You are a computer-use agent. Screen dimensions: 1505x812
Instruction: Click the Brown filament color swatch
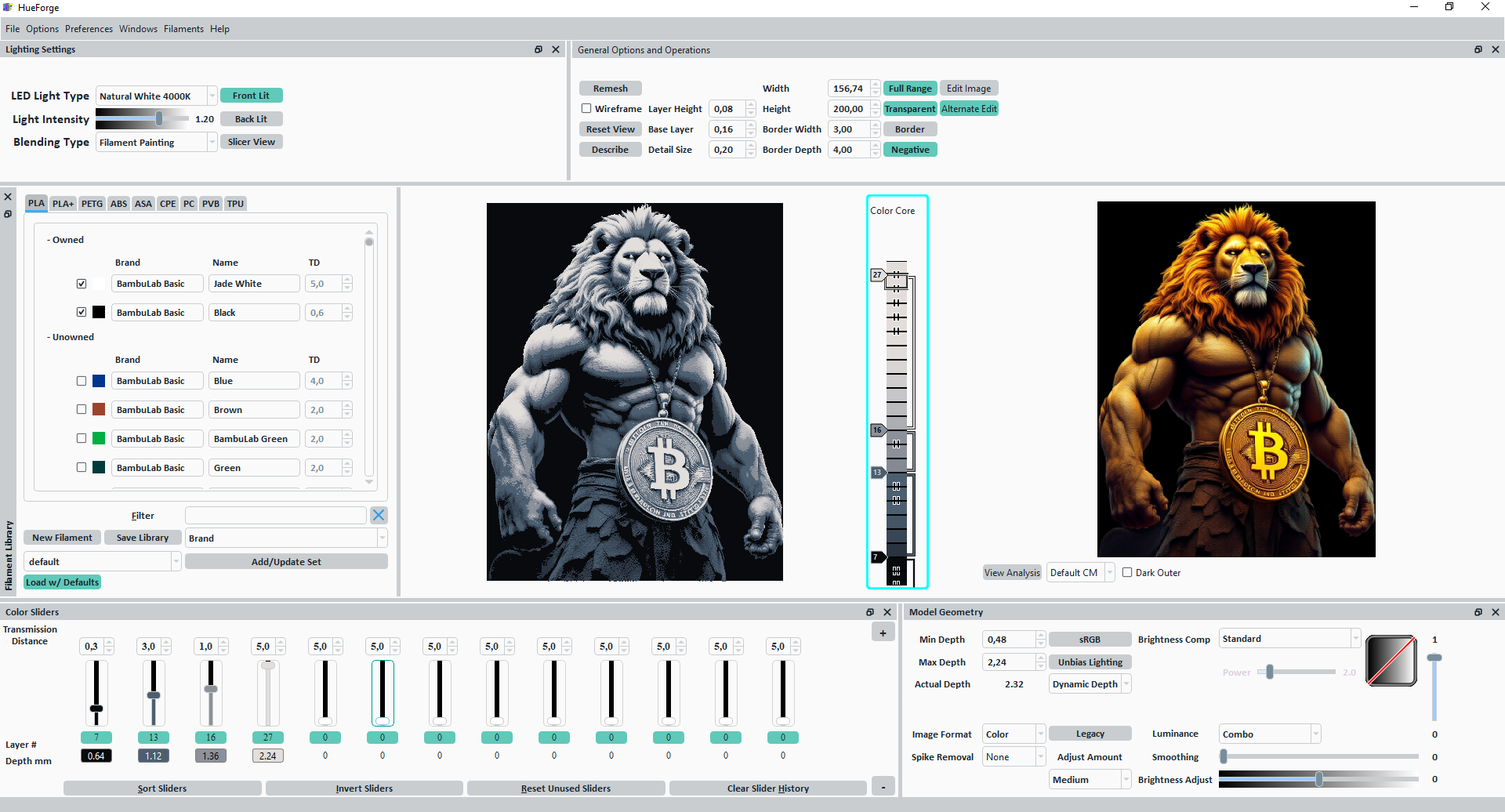coord(99,409)
